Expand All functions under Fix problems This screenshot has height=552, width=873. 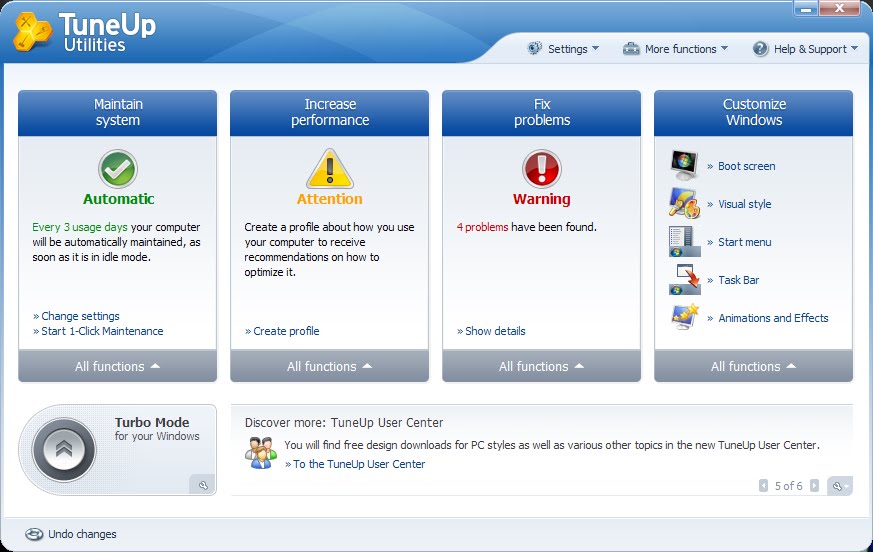[x=542, y=366]
